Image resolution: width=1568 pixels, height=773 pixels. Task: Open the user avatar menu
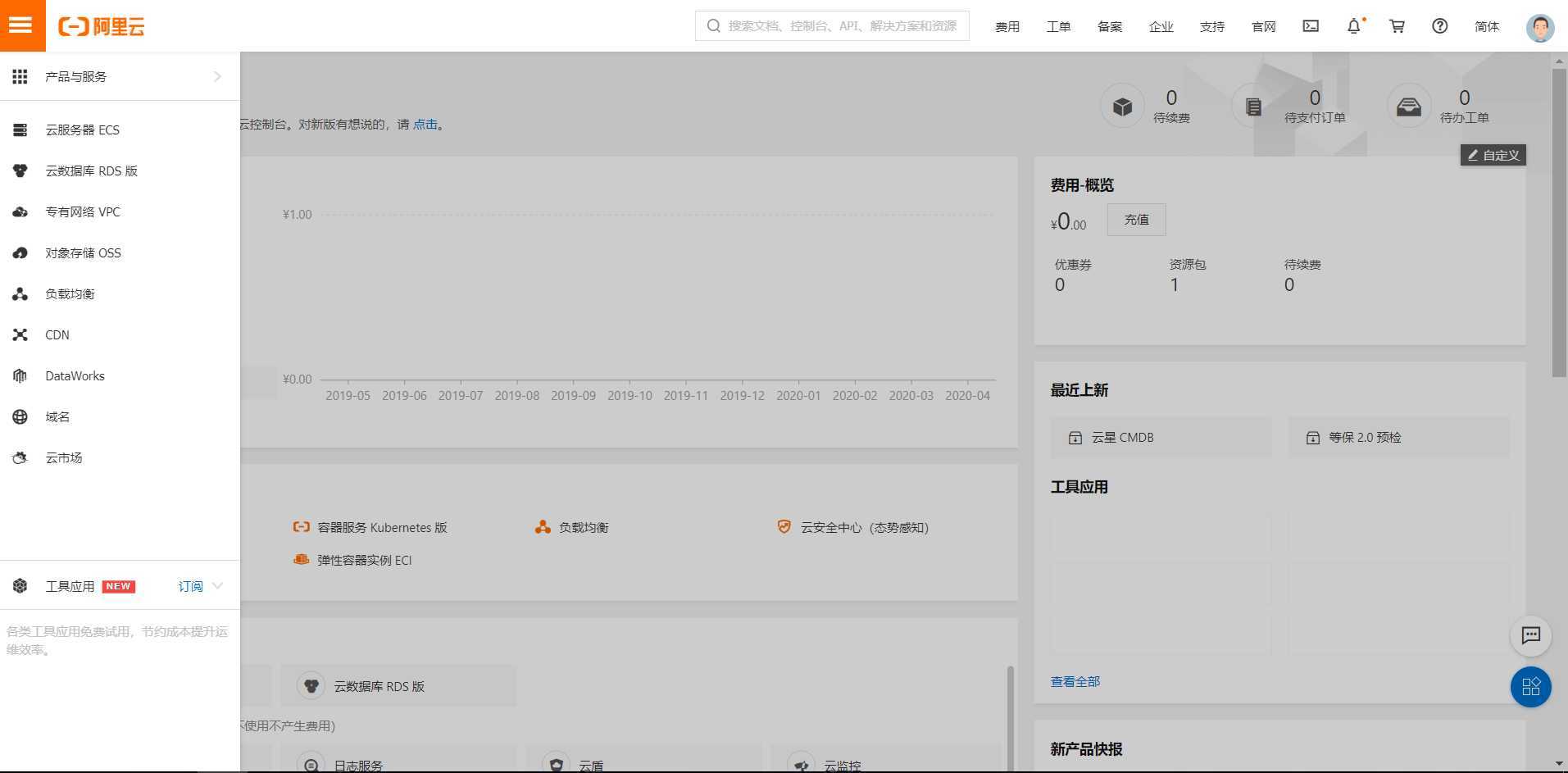pos(1540,27)
